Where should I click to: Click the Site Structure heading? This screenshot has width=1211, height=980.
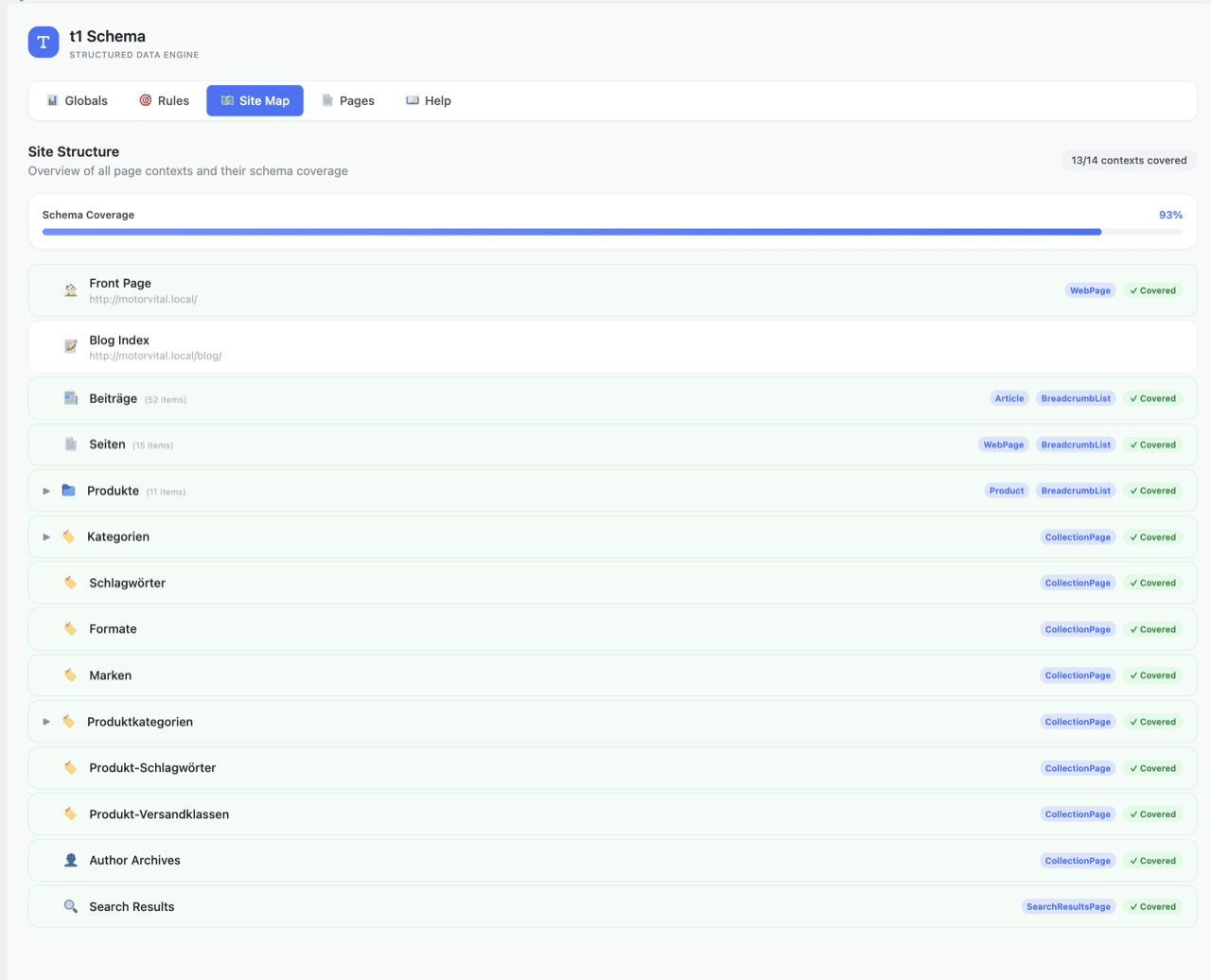(x=74, y=151)
